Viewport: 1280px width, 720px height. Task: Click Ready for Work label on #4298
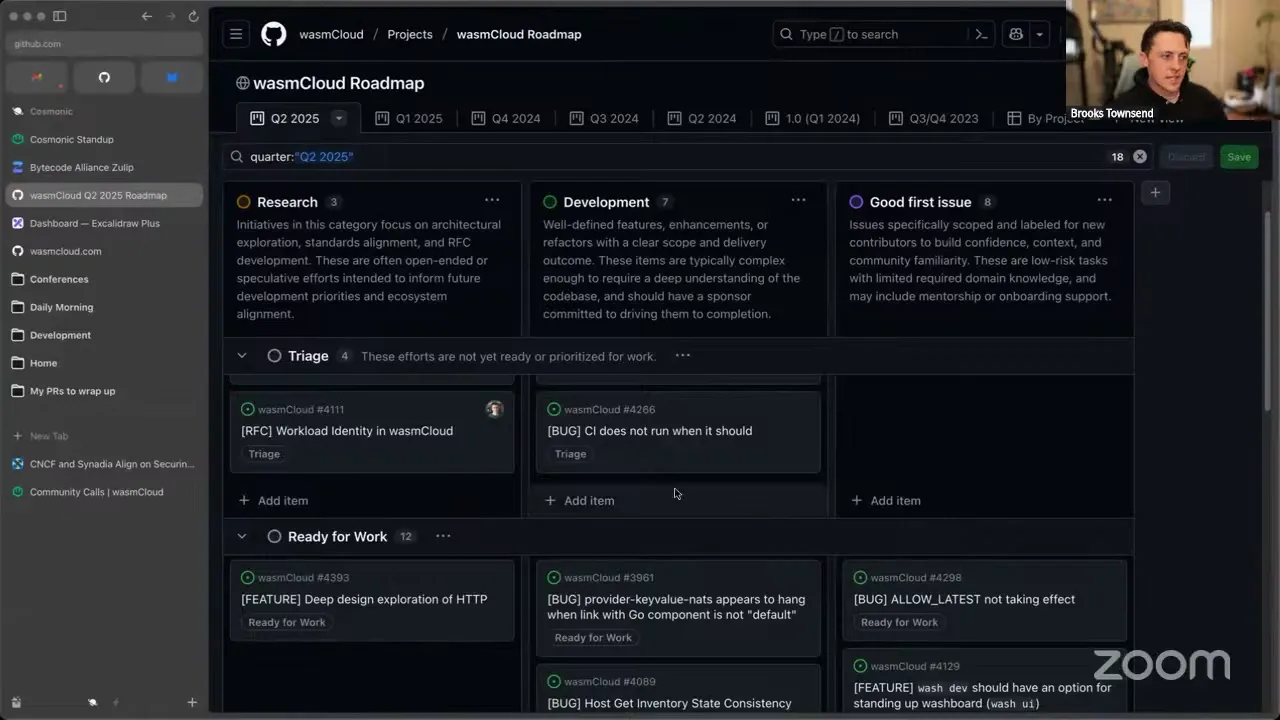click(899, 622)
